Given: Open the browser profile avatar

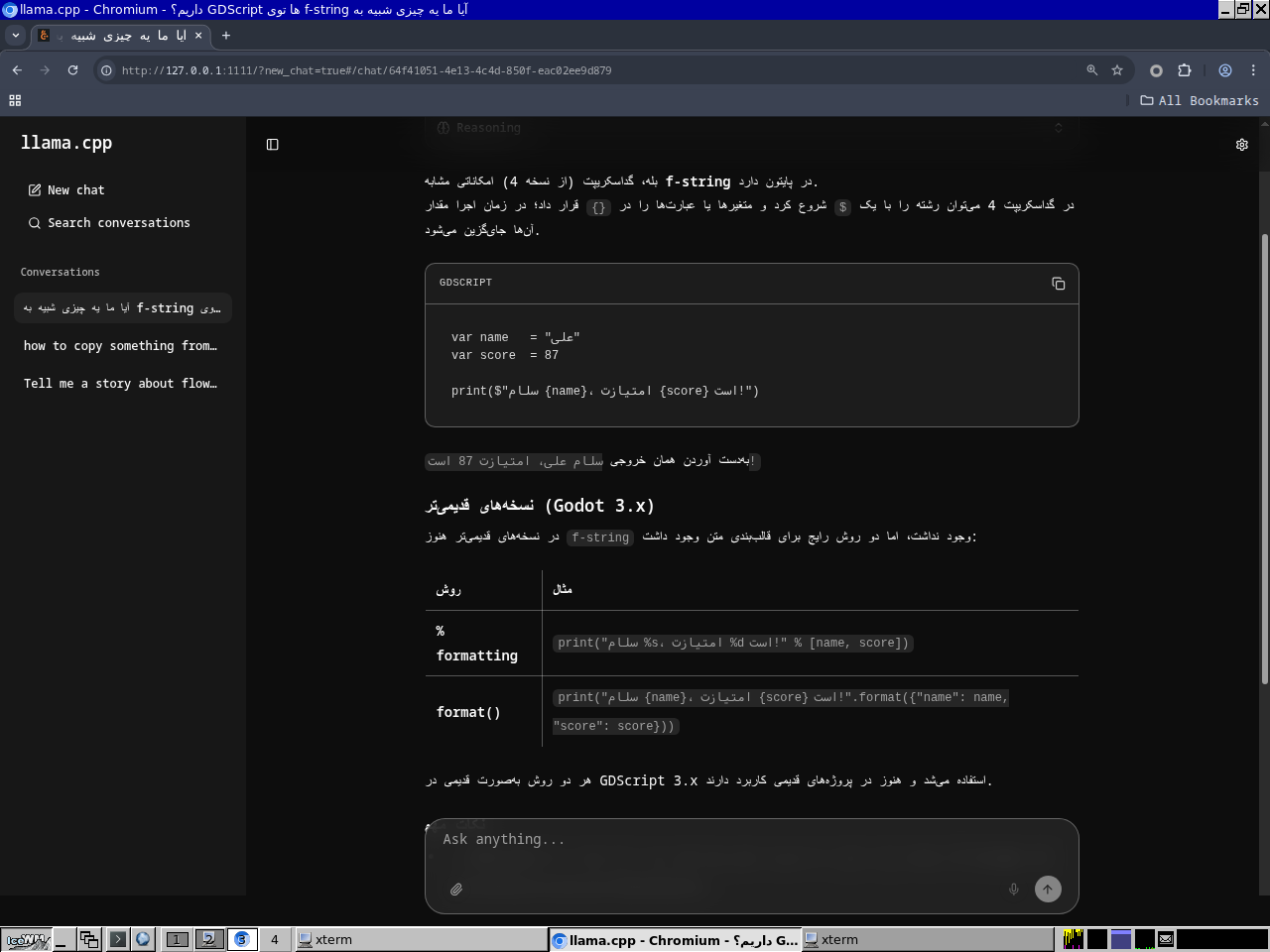Looking at the screenshot, I should (1224, 70).
